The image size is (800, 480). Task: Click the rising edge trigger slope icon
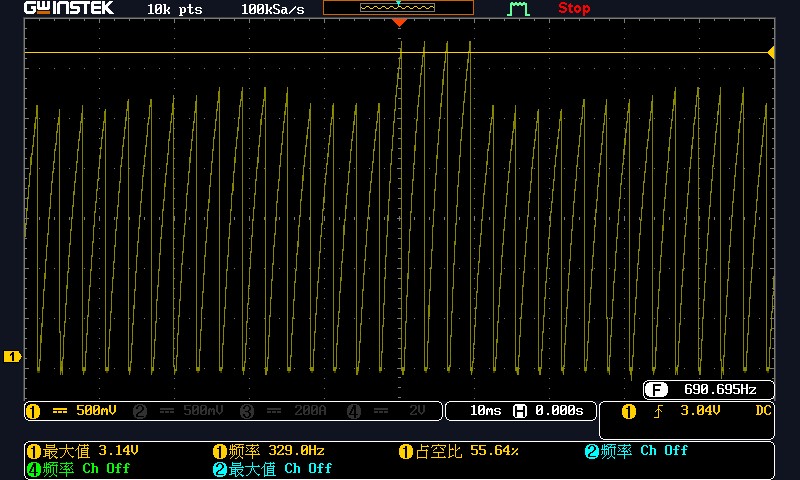click(x=659, y=411)
